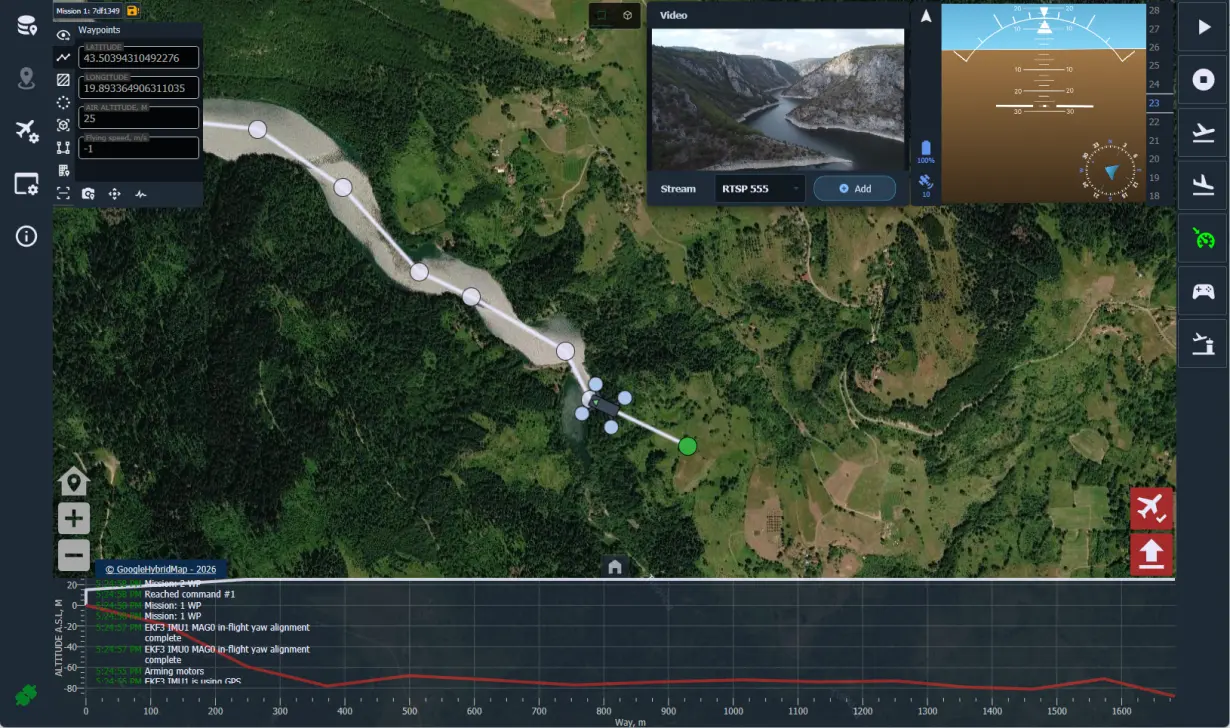Viewport: 1230px width, 728px height.
Task: Select the building location tool
Action: (x=63, y=170)
